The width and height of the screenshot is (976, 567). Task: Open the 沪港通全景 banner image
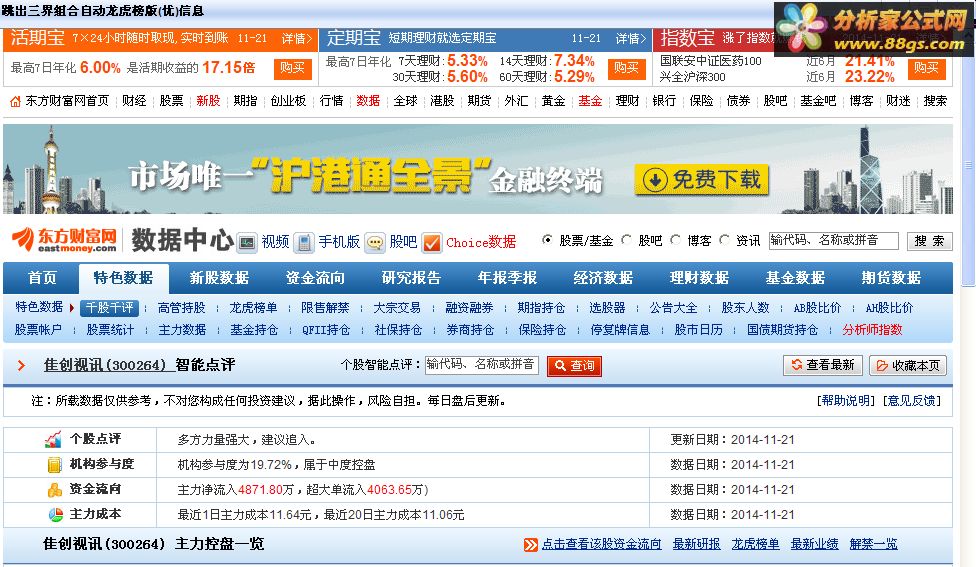[477, 169]
